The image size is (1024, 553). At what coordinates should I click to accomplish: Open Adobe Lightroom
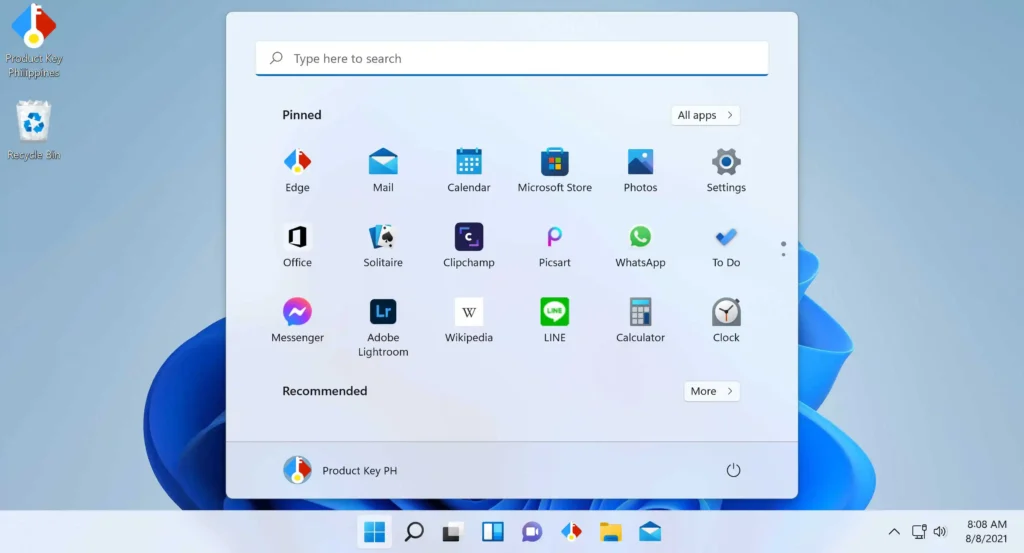point(383,328)
